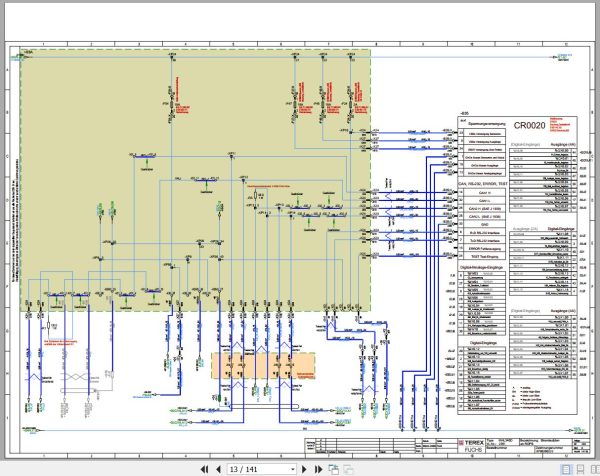Switch to continuous page view mode
600x476 pixels.
click(x=580, y=469)
